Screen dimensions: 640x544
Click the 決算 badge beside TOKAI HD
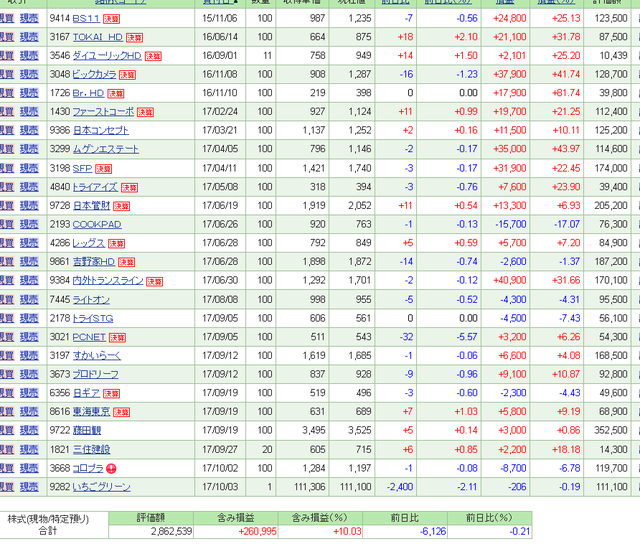tap(134, 38)
